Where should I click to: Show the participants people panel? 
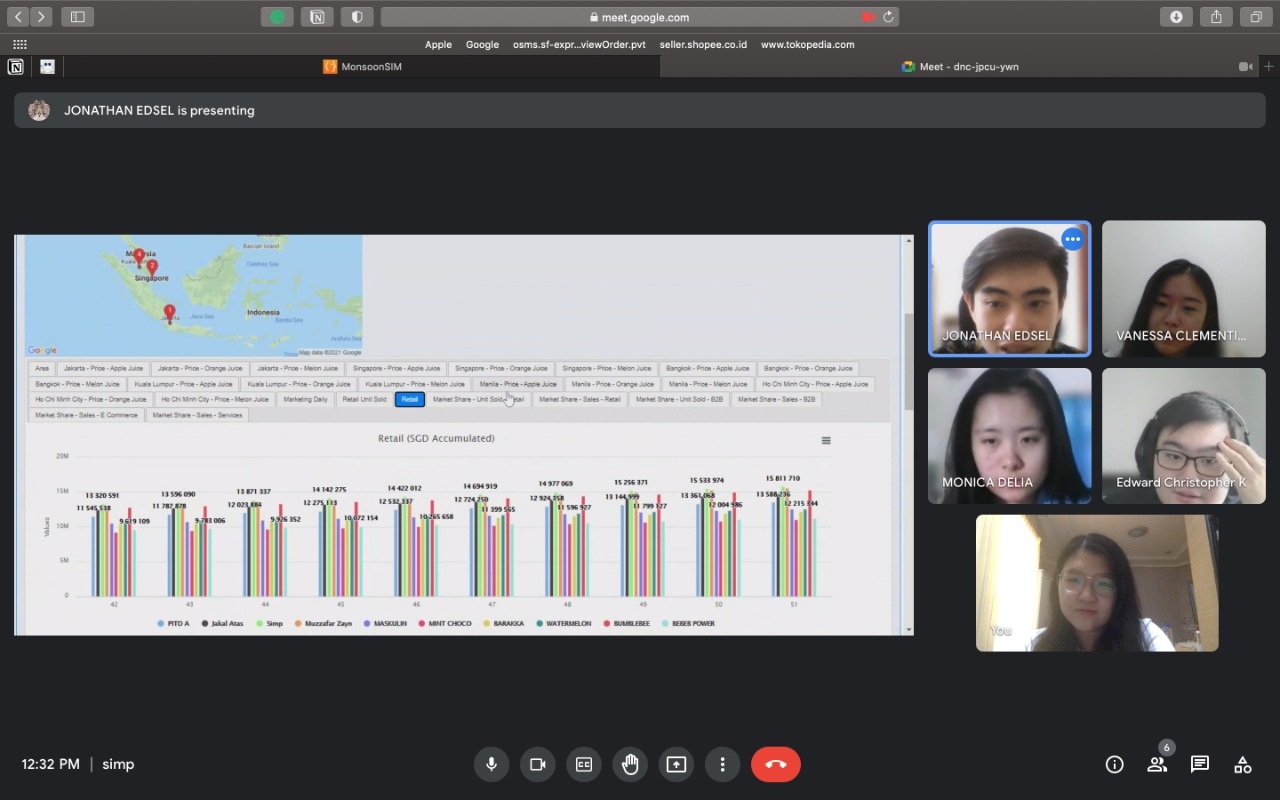(1157, 764)
